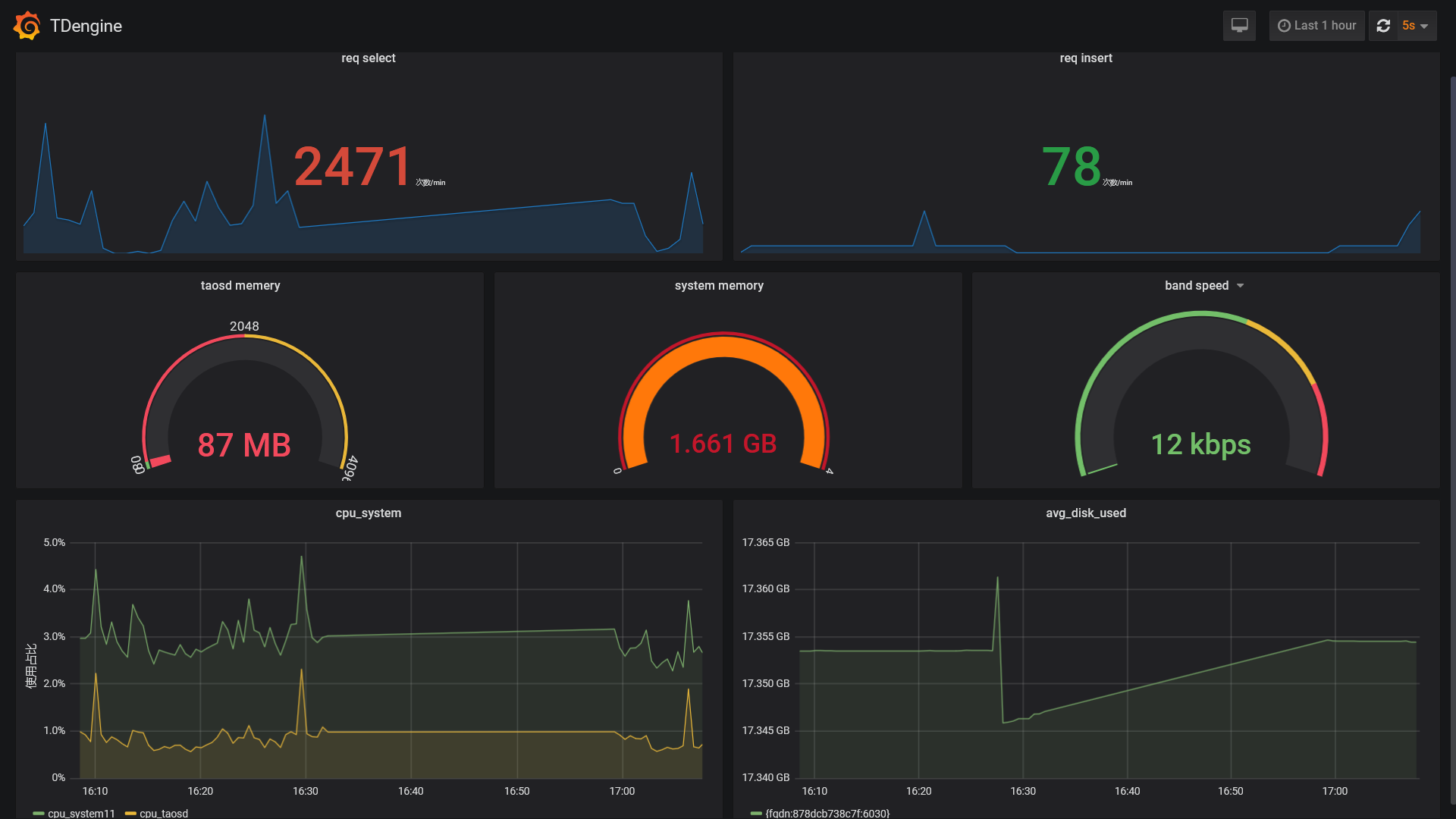Toggle the cpu_system11 series in the legend
Image resolution: width=1456 pixels, height=819 pixels.
coord(80,813)
